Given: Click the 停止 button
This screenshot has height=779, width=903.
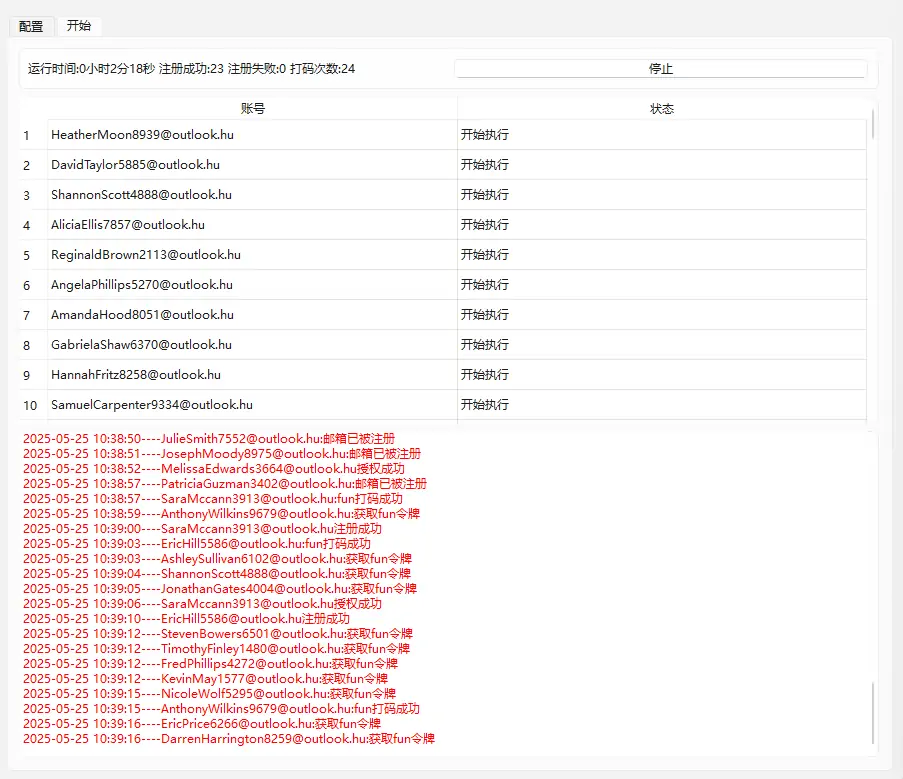Looking at the screenshot, I should pos(661,69).
